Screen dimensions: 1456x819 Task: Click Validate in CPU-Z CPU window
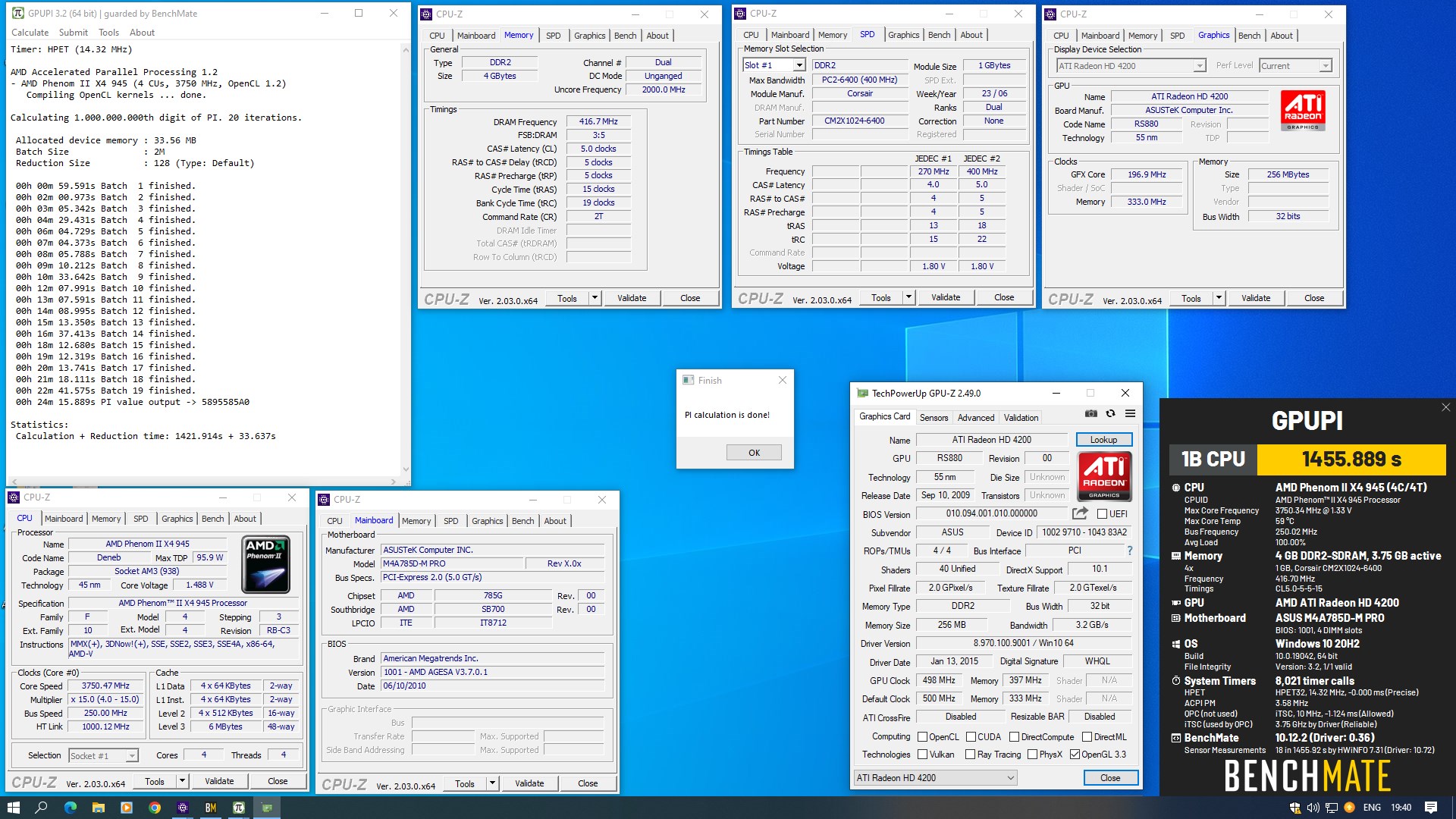(x=219, y=781)
